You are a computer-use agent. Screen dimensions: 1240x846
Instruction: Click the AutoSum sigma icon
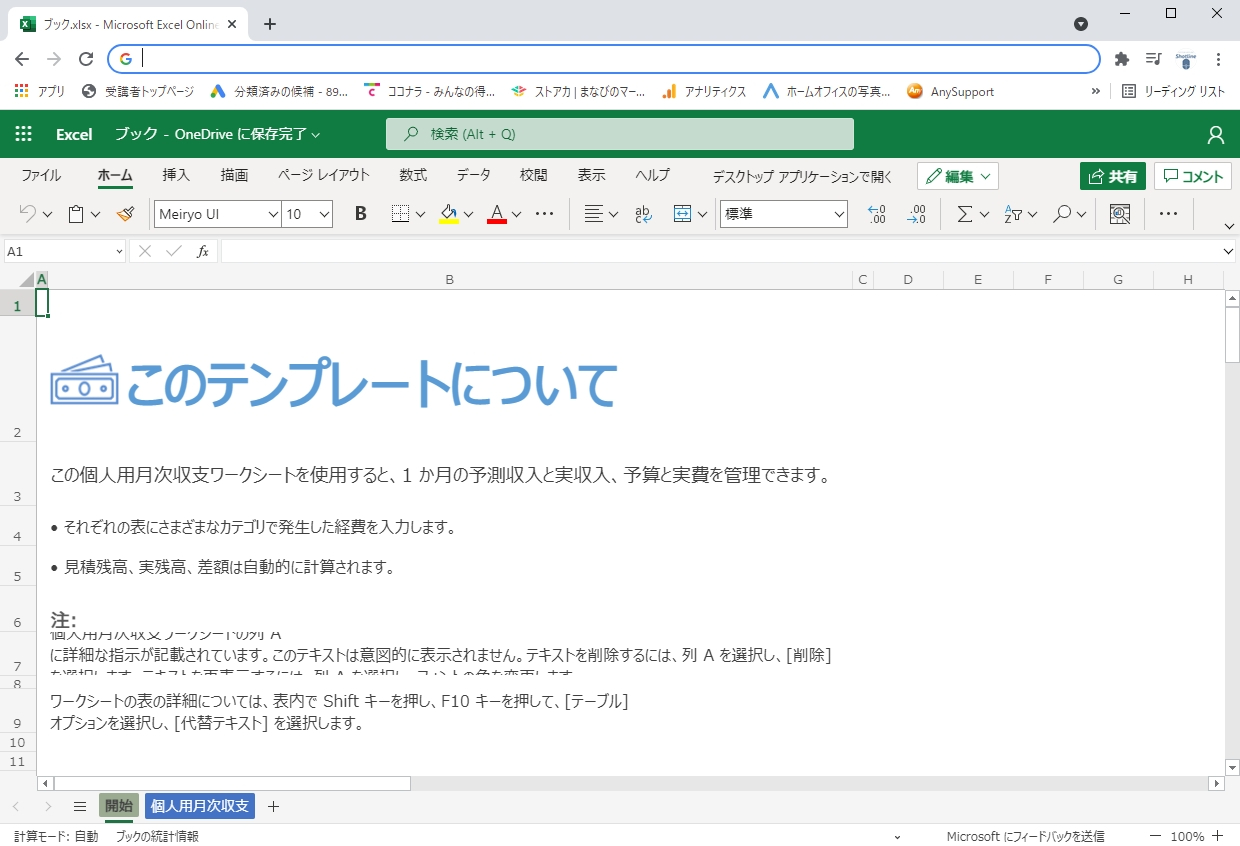964,213
